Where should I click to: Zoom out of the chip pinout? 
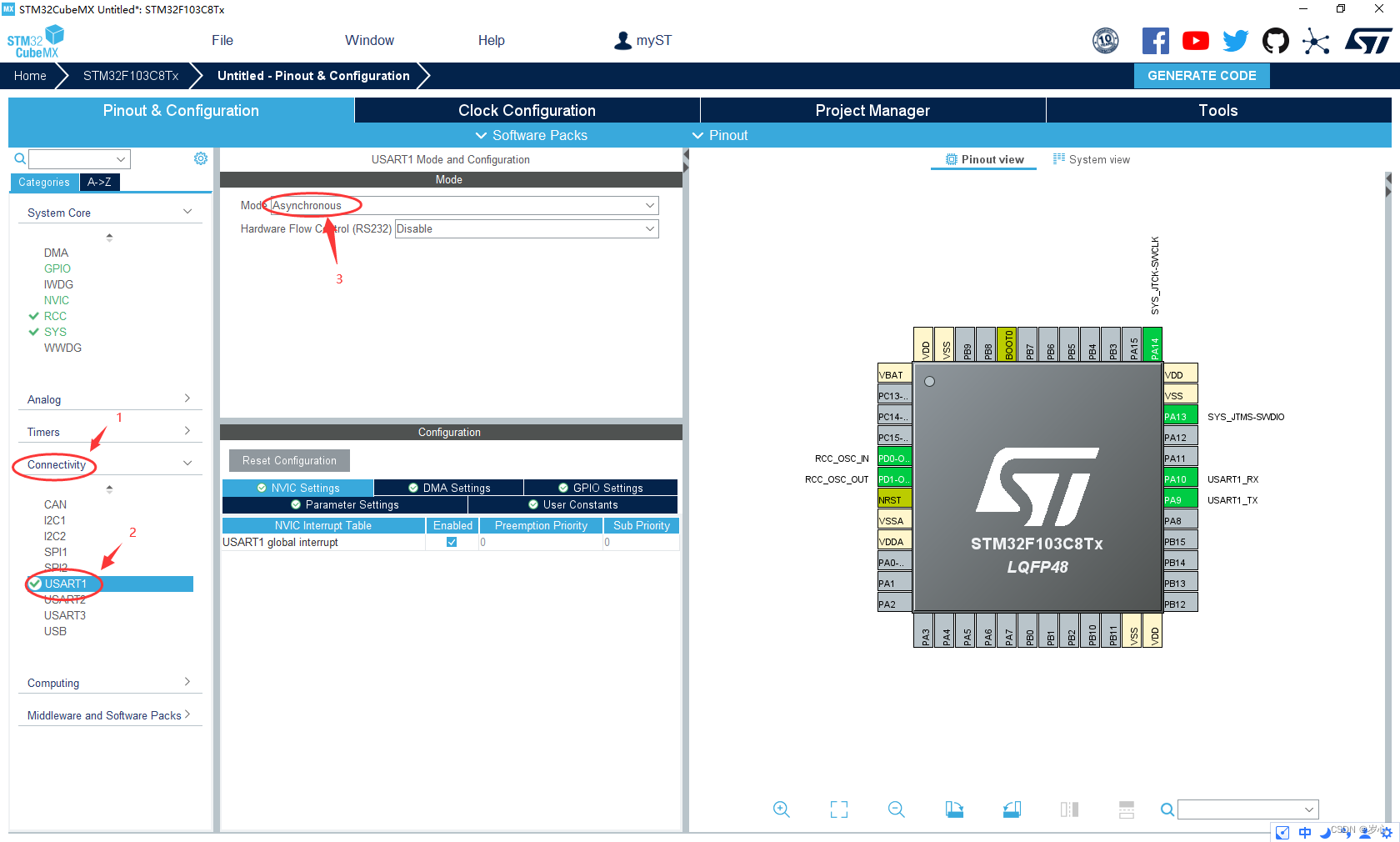click(897, 809)
